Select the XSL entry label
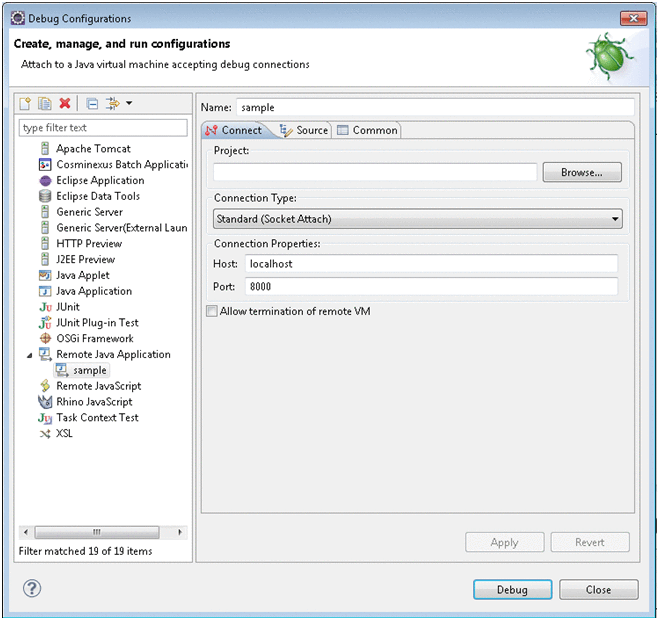 [64, 434]
